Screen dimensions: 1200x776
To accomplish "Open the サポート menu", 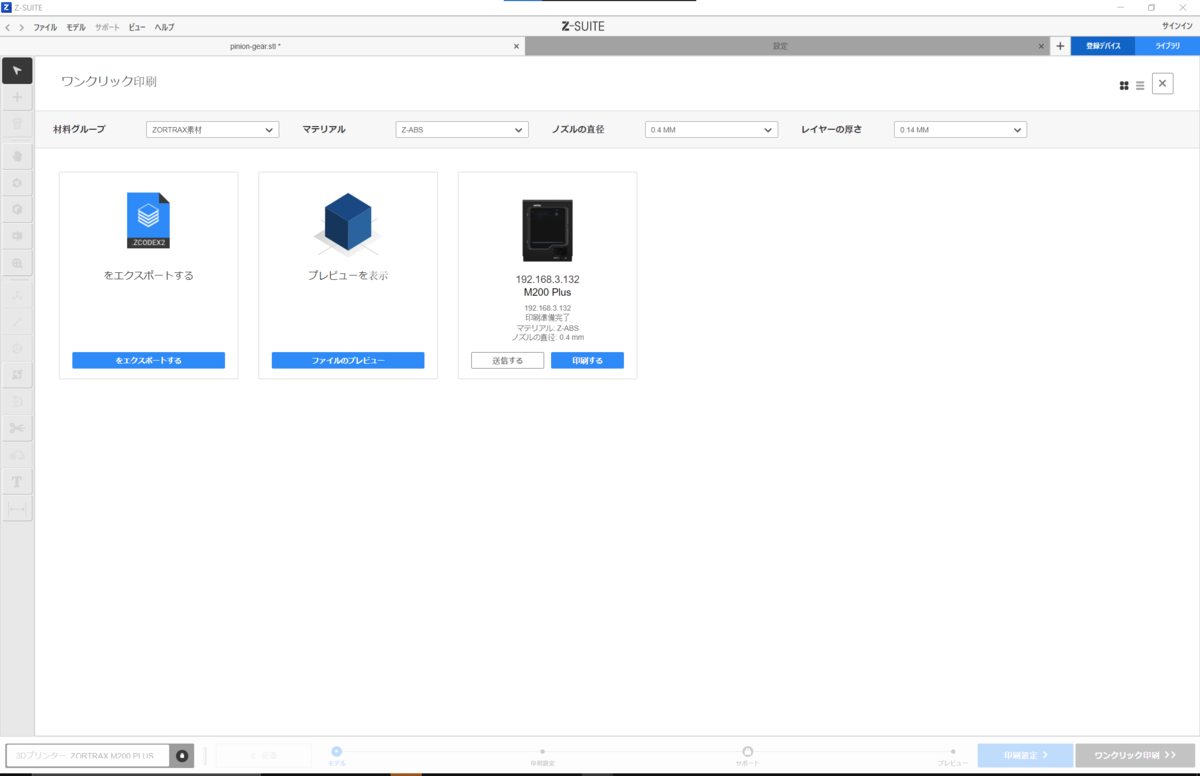I will point(107,27).
